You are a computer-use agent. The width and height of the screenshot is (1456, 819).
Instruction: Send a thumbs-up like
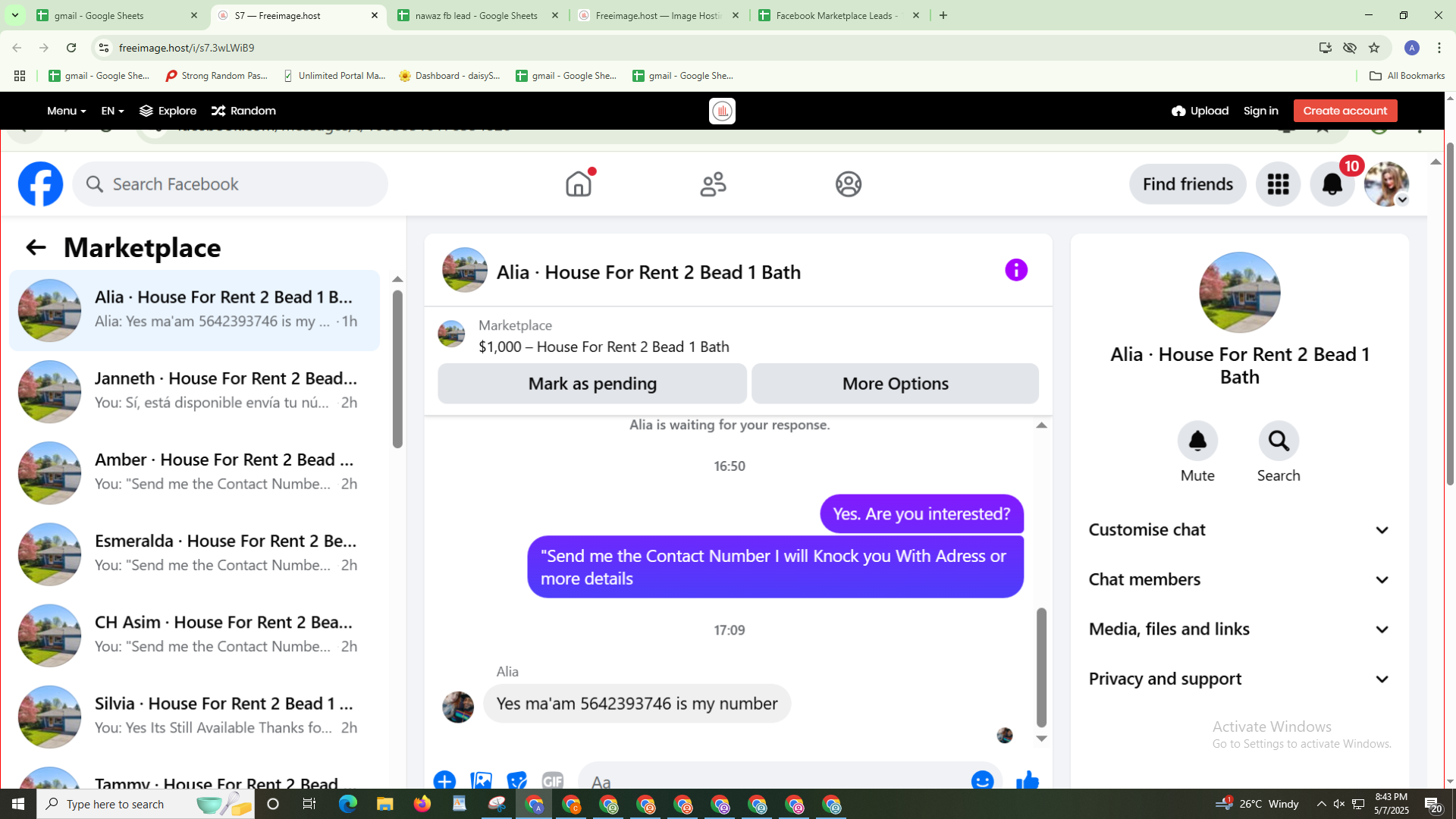[x=1027, y=780]
